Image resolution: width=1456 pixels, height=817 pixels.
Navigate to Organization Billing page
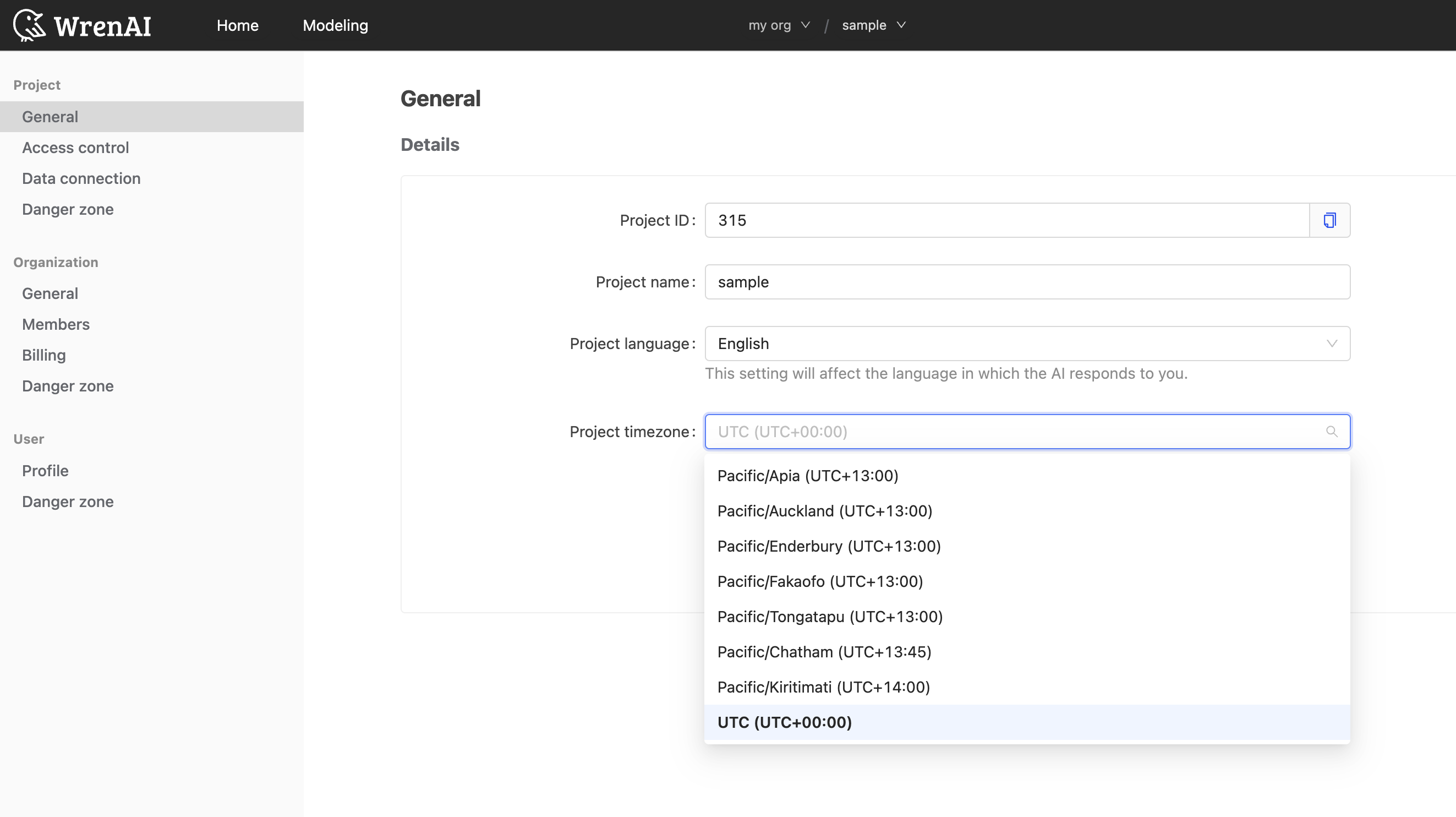43,355
